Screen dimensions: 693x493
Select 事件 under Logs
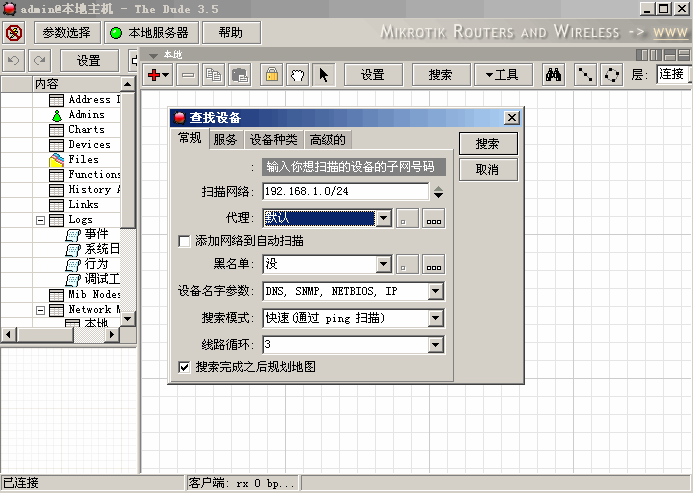click(x=96, y=234)
